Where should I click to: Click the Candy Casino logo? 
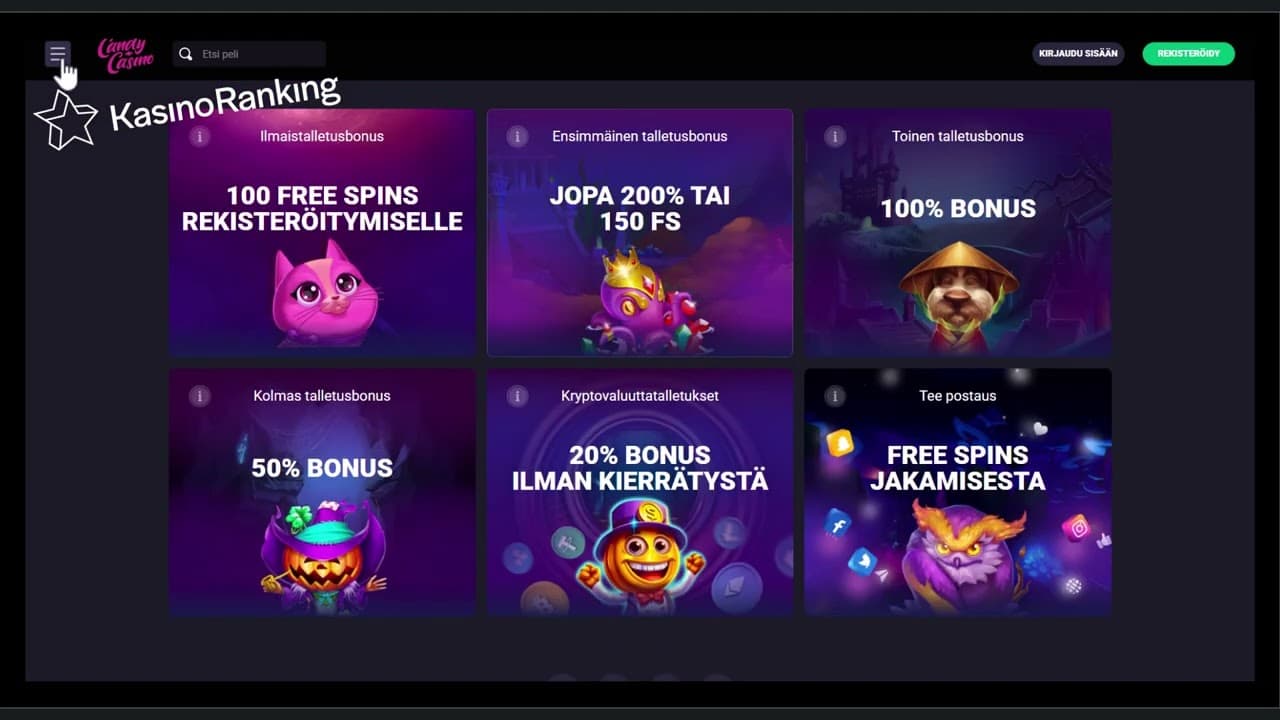pos(126,55)
